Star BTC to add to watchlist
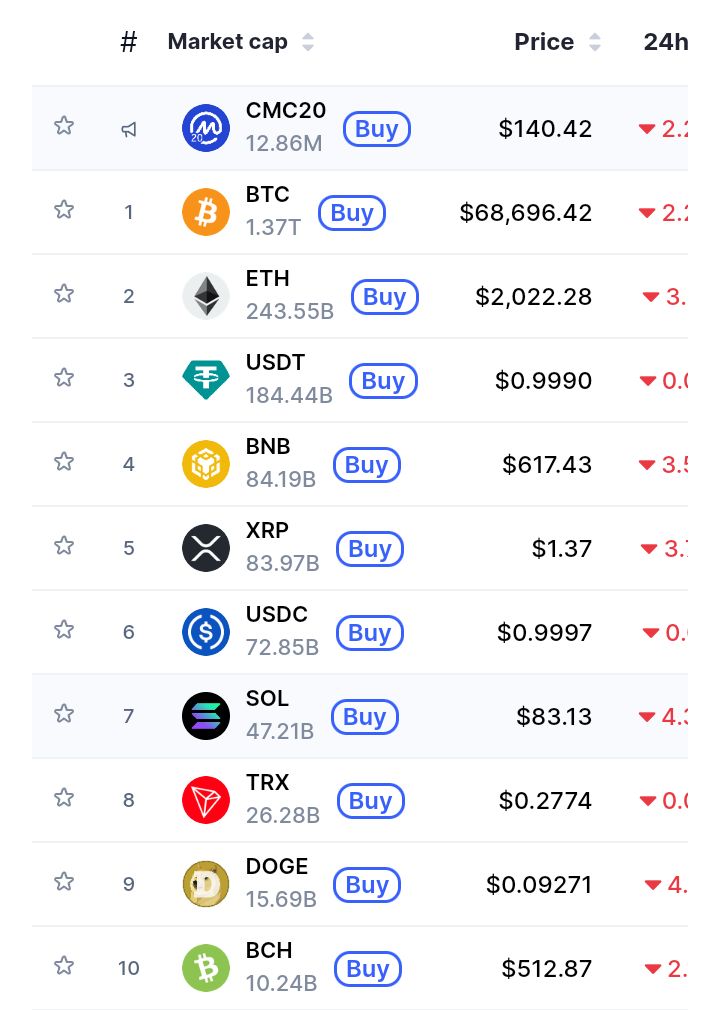 pos(64,209)
